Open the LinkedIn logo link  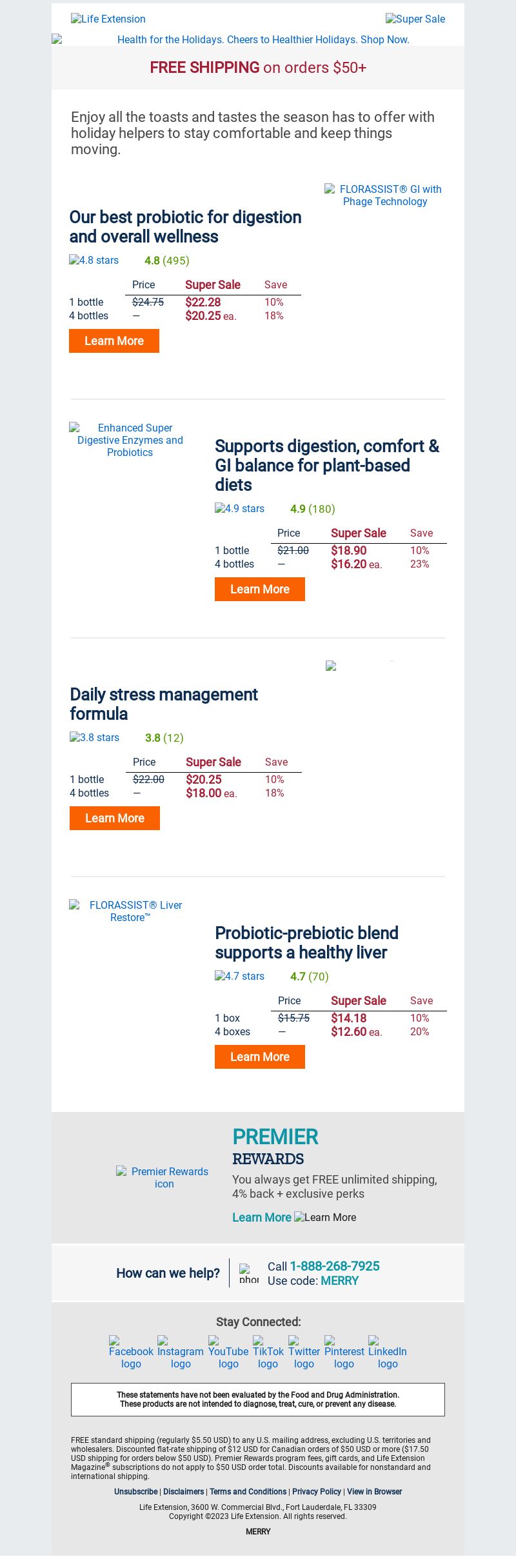pos(388,1353)
